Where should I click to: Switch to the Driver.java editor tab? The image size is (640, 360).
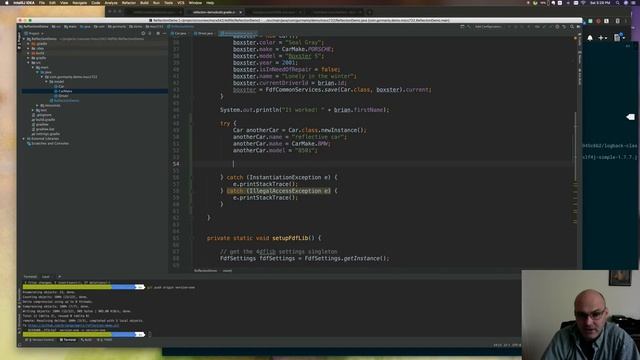pyautogui.click(x=203, y=33)
